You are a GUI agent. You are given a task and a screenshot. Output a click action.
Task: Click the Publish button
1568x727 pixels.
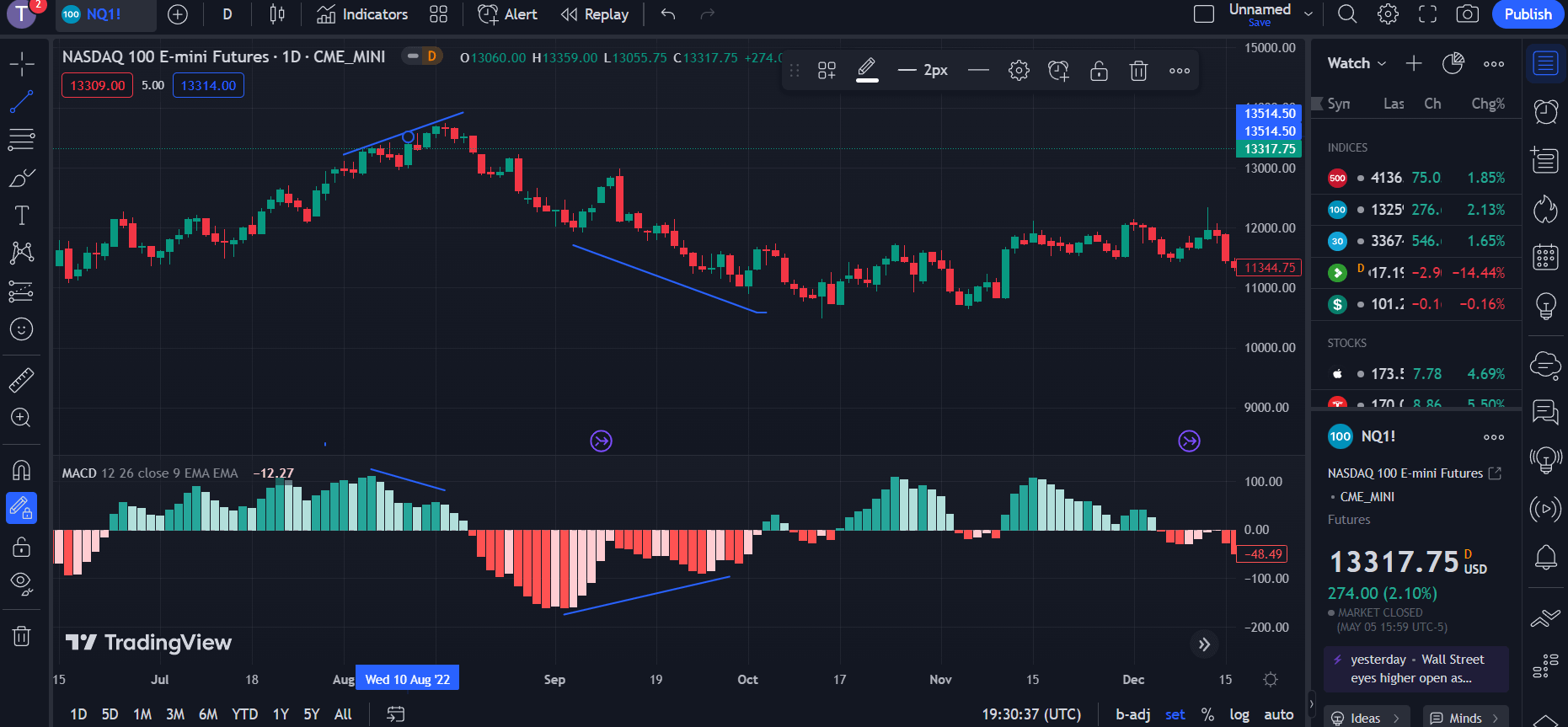click(1528, 14)
